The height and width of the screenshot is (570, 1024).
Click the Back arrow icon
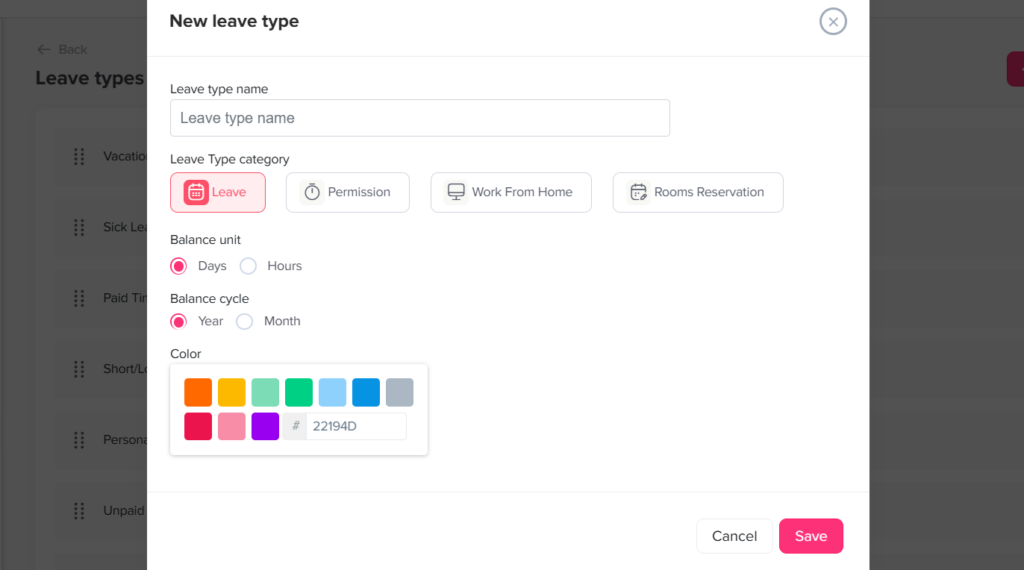[x=43, y=49]
